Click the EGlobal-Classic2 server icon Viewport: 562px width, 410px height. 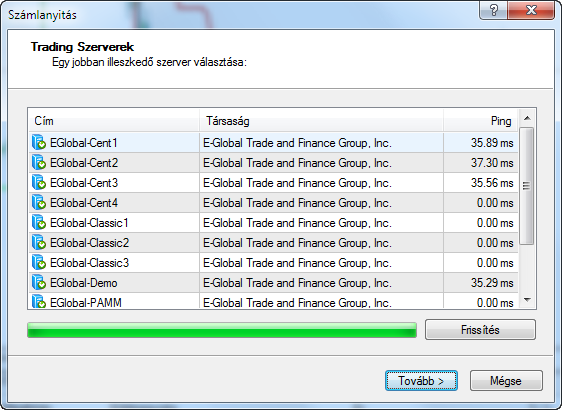(39, 243)
